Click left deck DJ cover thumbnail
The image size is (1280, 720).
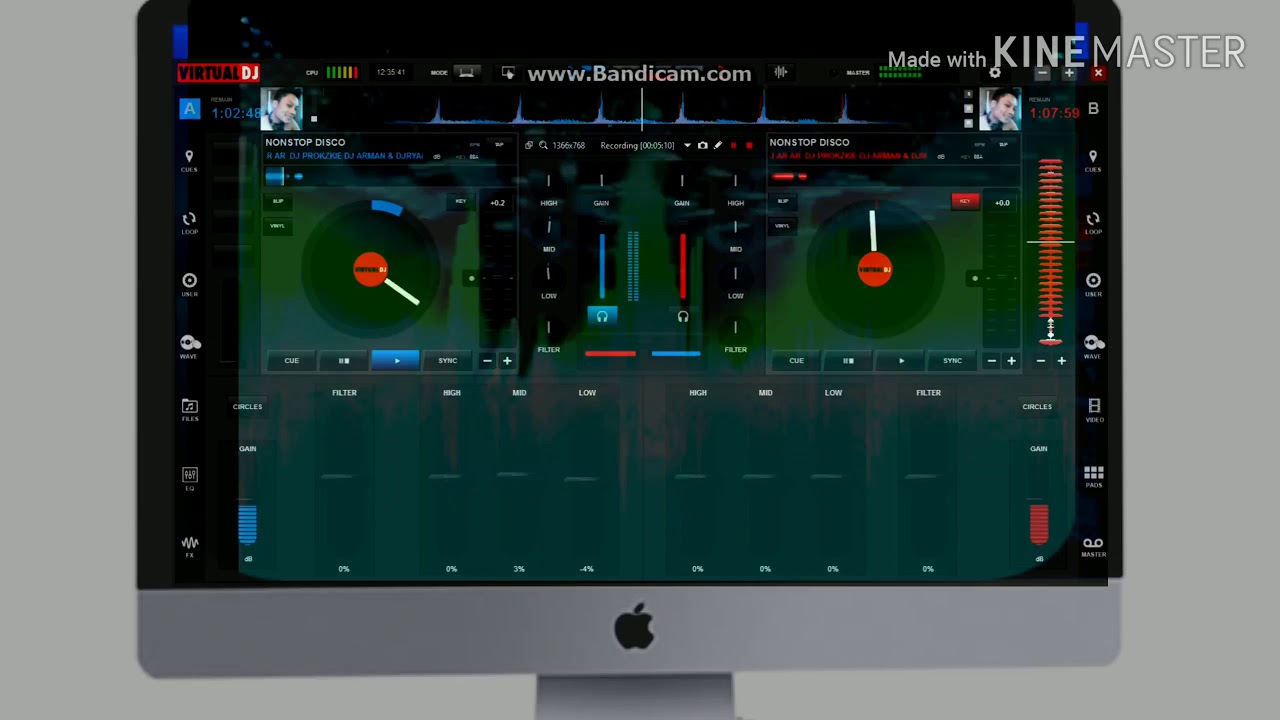(x=281, y=110)
